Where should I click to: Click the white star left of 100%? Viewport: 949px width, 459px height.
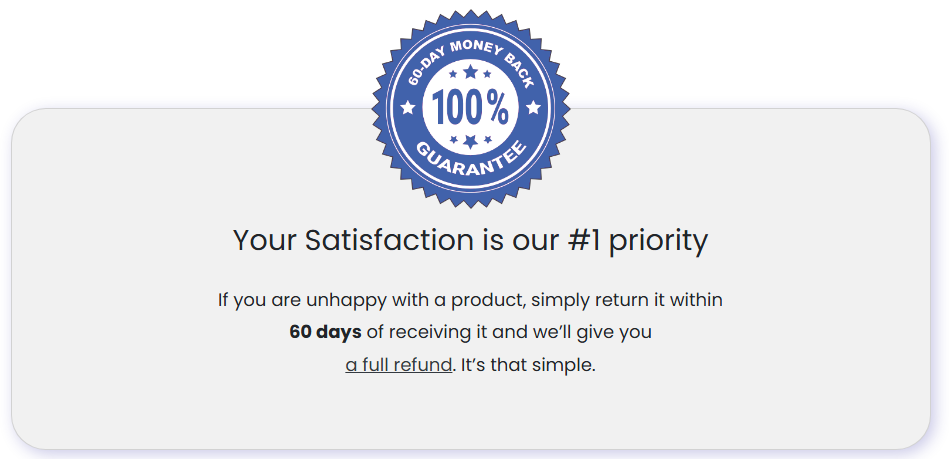407,107
